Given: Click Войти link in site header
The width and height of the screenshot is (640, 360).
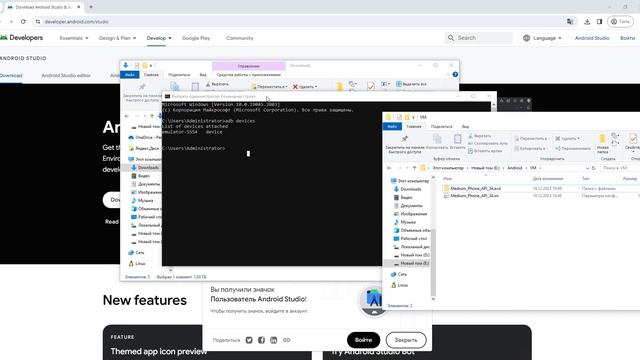Looking at the screenshot, I should coord(627,38).
